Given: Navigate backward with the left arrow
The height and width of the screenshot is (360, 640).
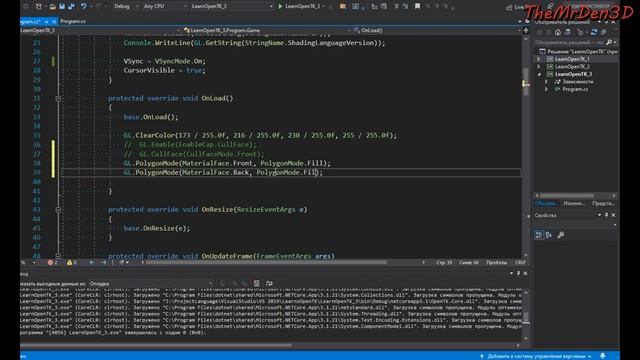Looking at the screenshot, I should pos(92,262).
